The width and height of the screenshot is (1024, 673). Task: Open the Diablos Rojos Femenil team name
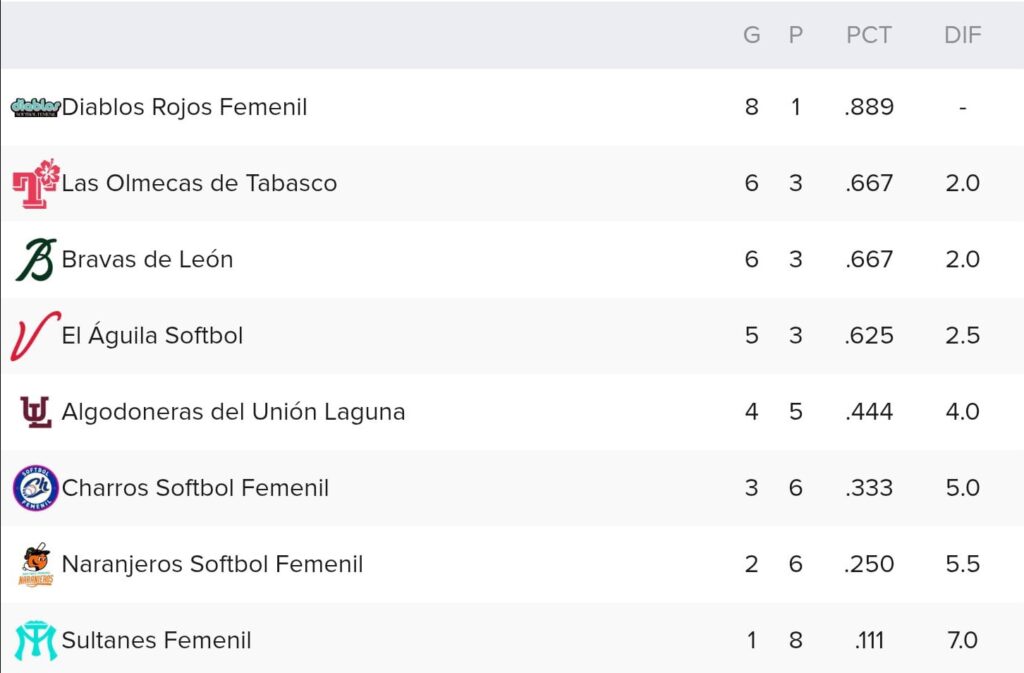tap(185, 107)
